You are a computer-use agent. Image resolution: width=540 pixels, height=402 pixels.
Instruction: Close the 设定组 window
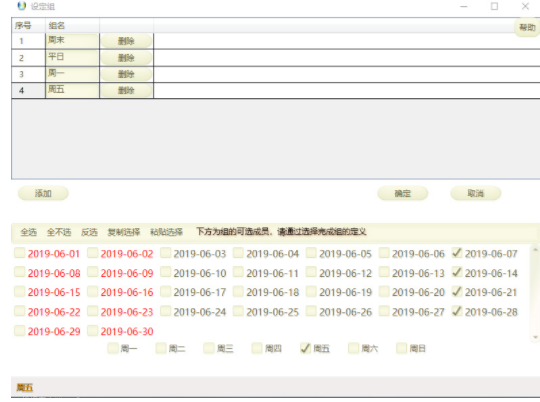(525, 6)
